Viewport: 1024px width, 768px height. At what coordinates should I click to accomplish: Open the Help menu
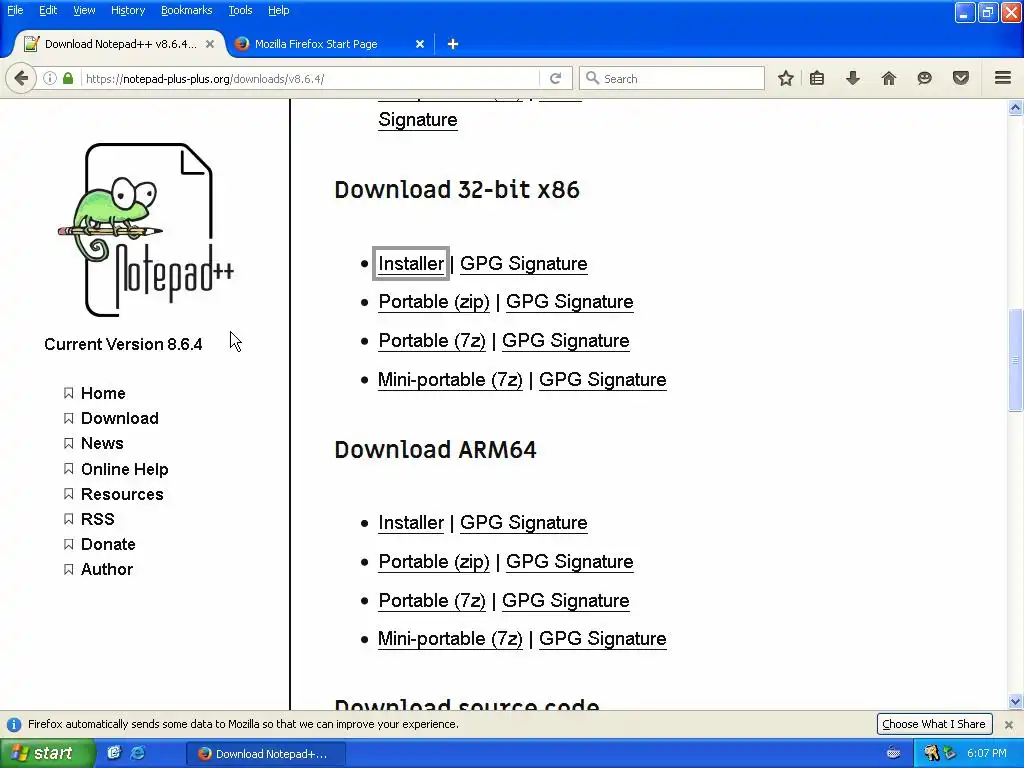pyautogui.click(x=278, y=10)
